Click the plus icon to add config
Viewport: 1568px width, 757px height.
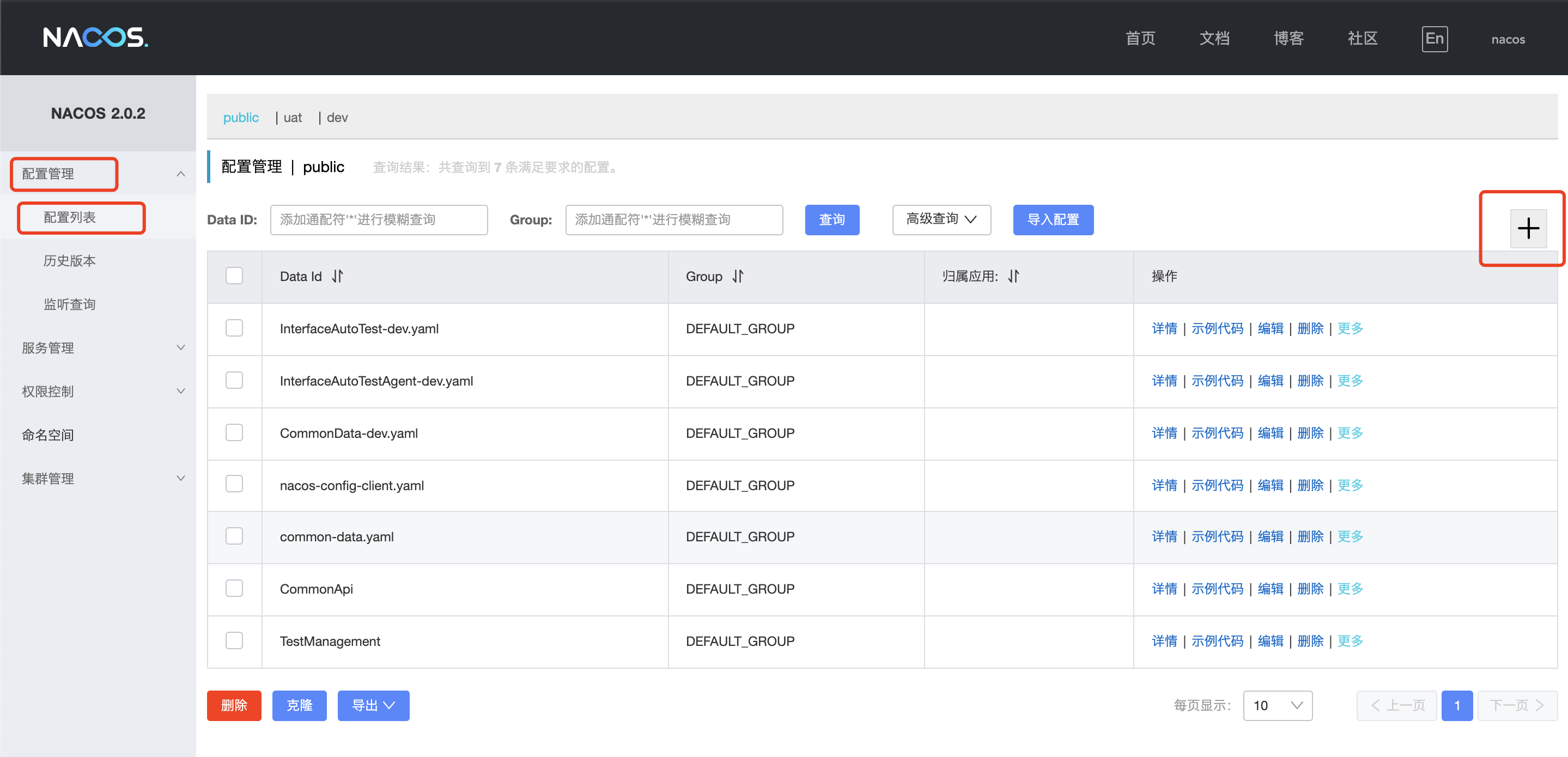[1528, 229]
